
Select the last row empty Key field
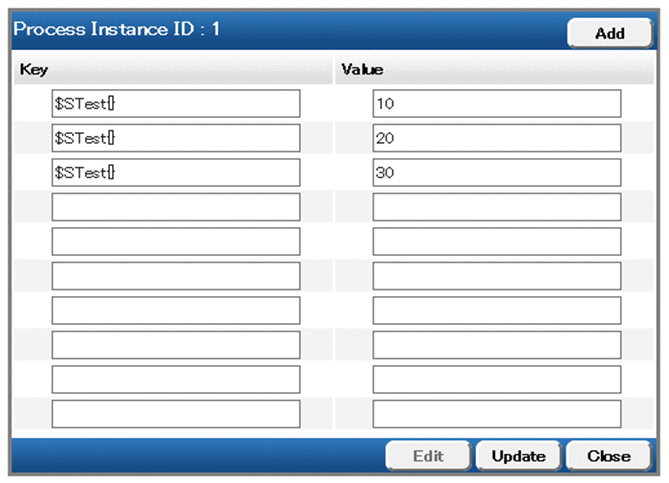pyautogui.click(x=176, y=414)
